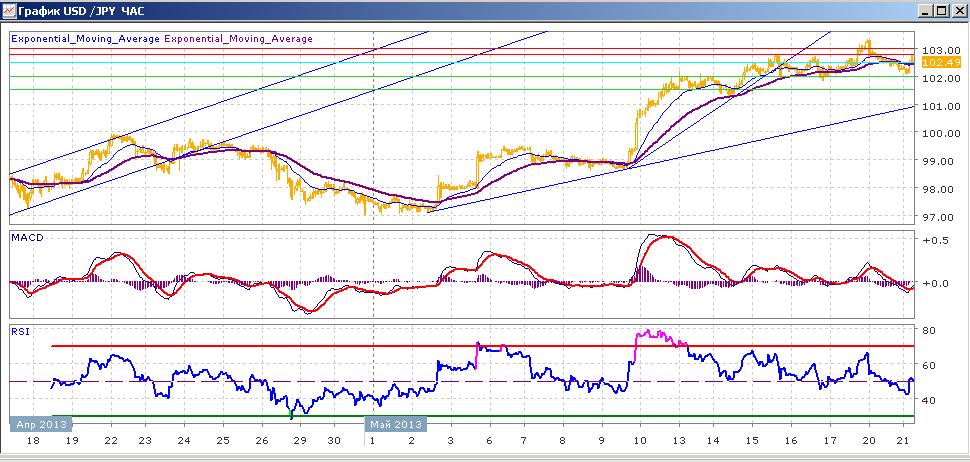Click the +0.5 MACD scale label

pos(933,241)
